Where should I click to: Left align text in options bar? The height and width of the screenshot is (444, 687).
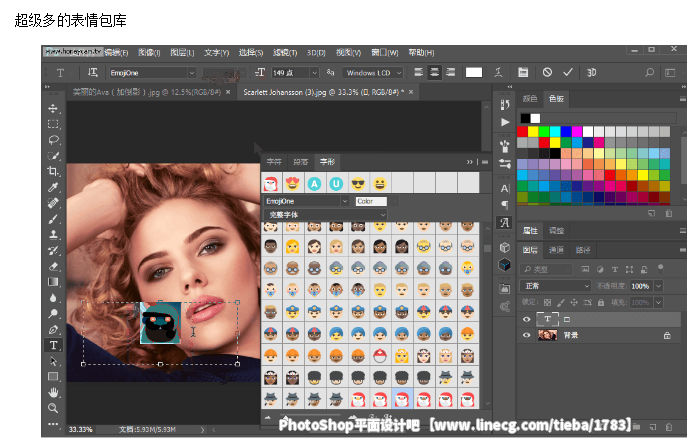pyautogui.click(x=418, y=72)
